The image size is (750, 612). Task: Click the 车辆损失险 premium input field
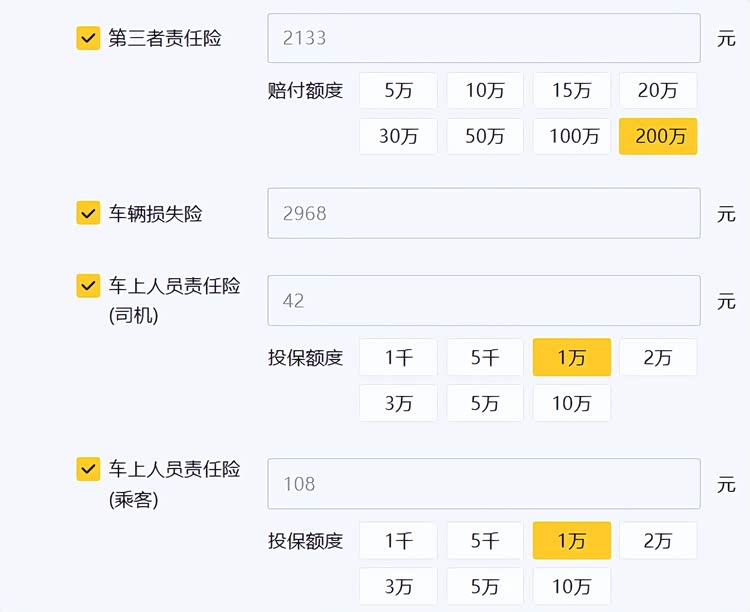(483, 213)
